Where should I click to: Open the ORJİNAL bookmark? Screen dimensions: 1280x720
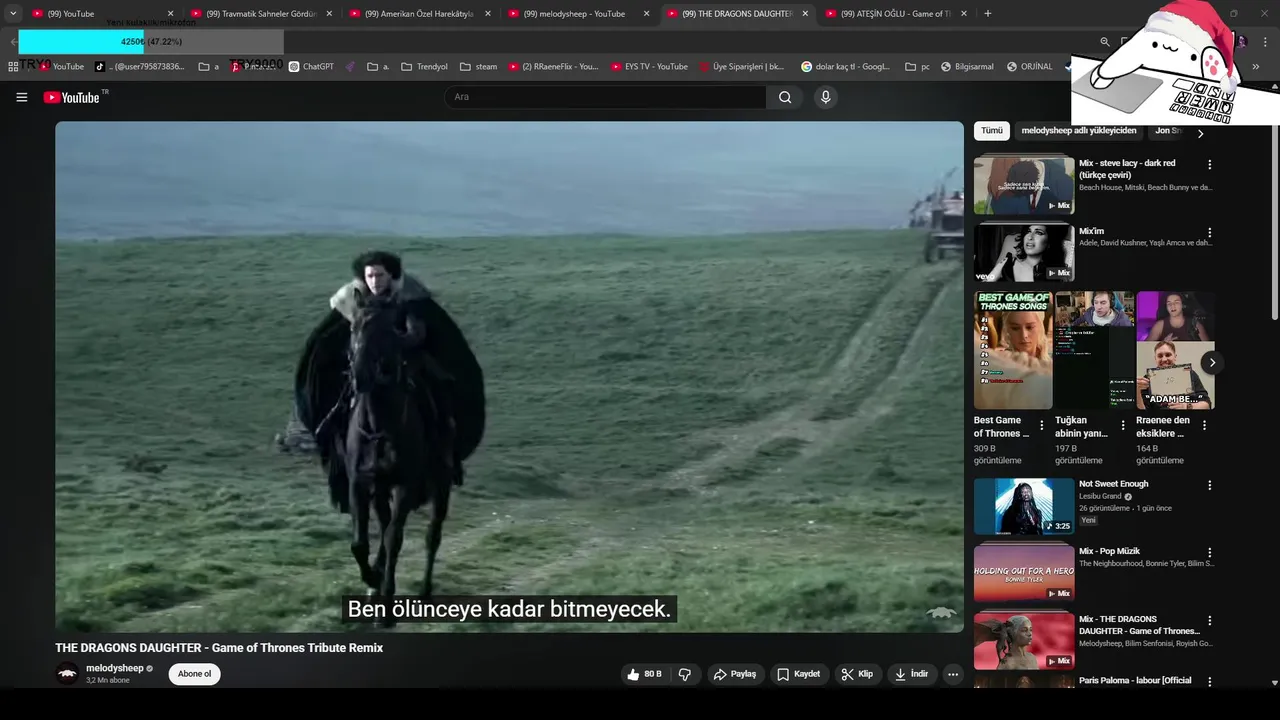[1030, 67]
